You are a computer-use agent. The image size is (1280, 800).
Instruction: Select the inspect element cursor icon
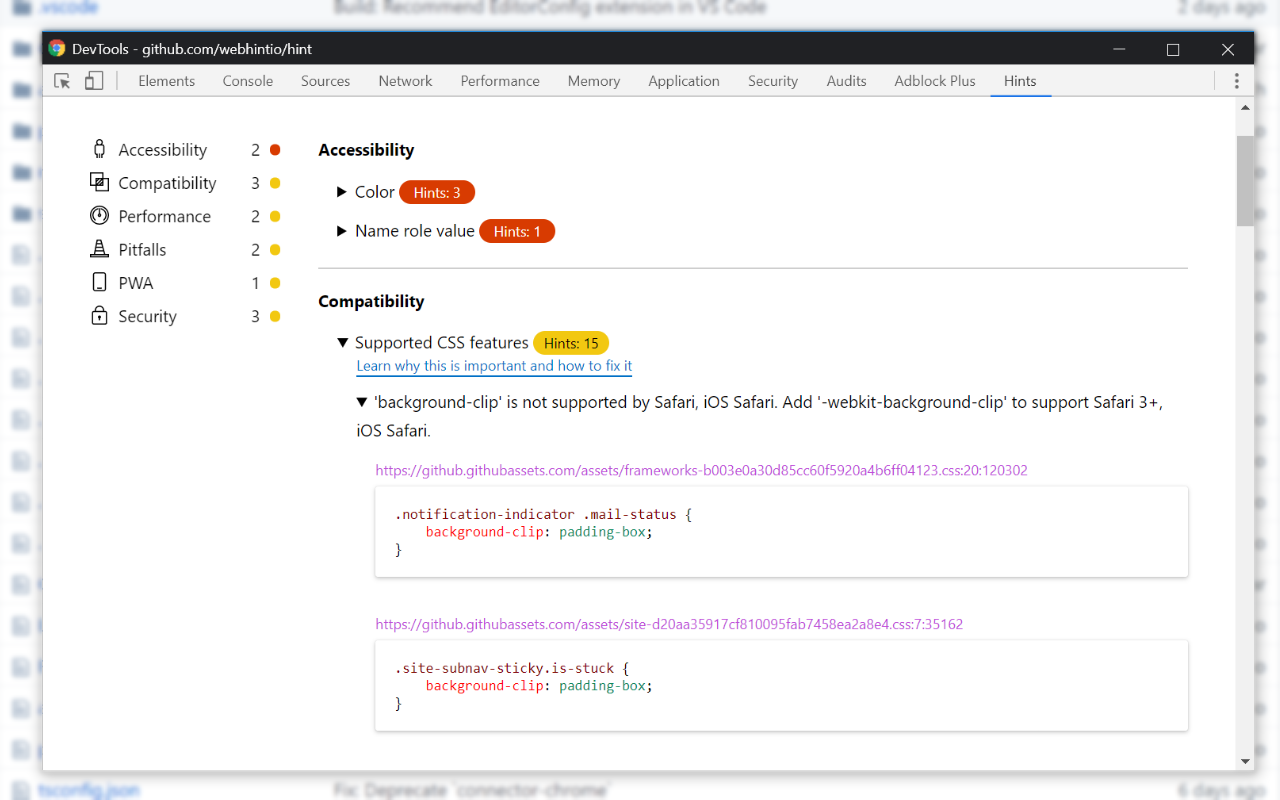(60, 80)
